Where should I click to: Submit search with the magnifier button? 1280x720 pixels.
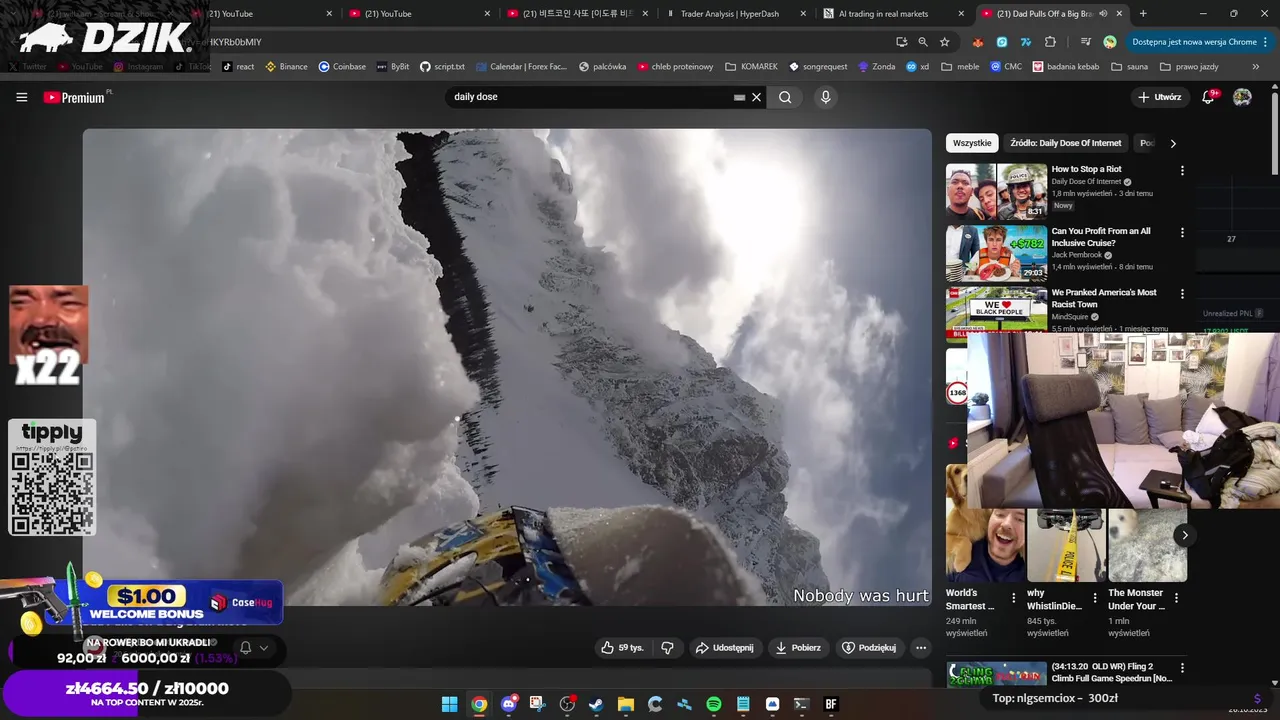785,97
